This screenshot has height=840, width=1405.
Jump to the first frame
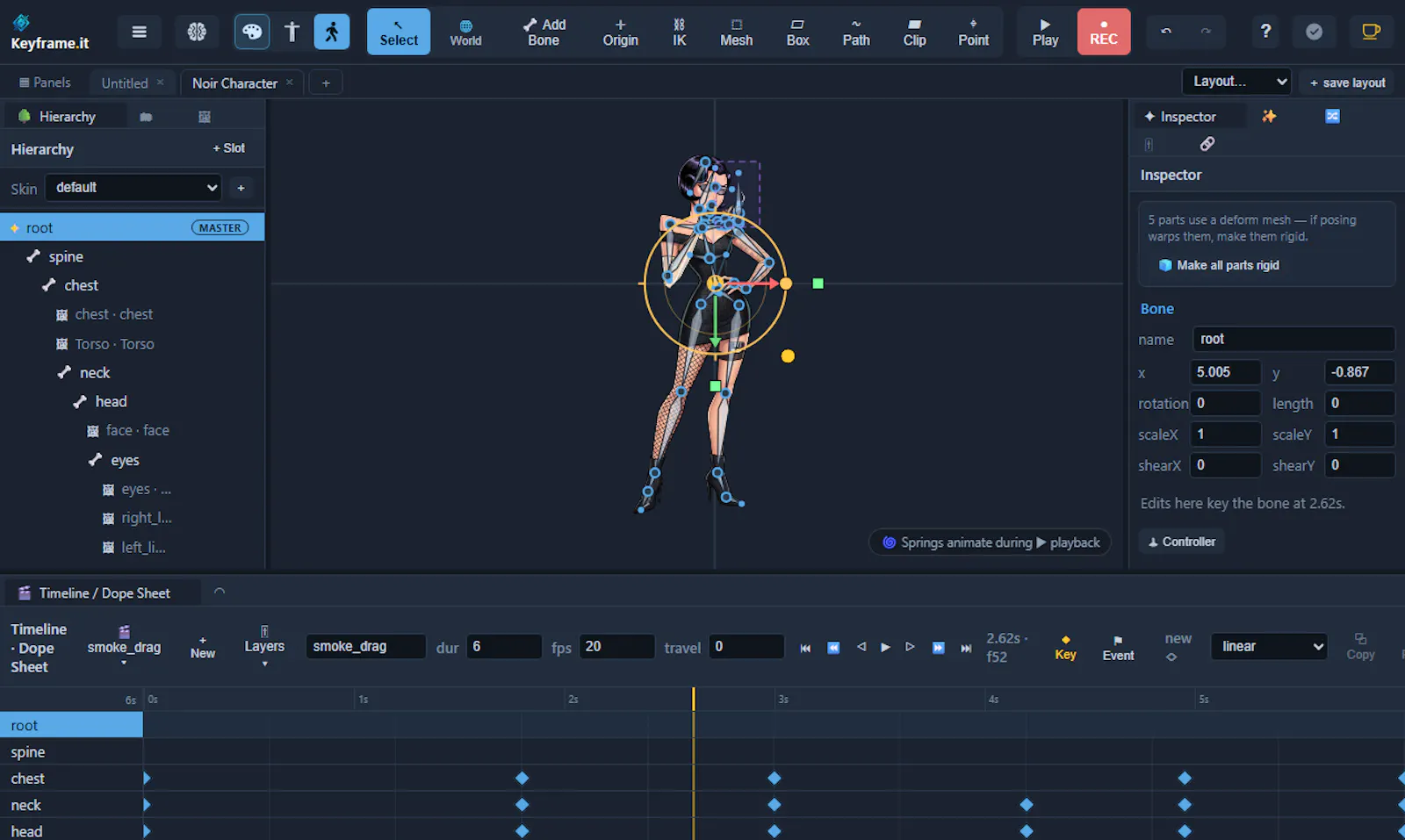pyautogui.click(x=805, y=648)
